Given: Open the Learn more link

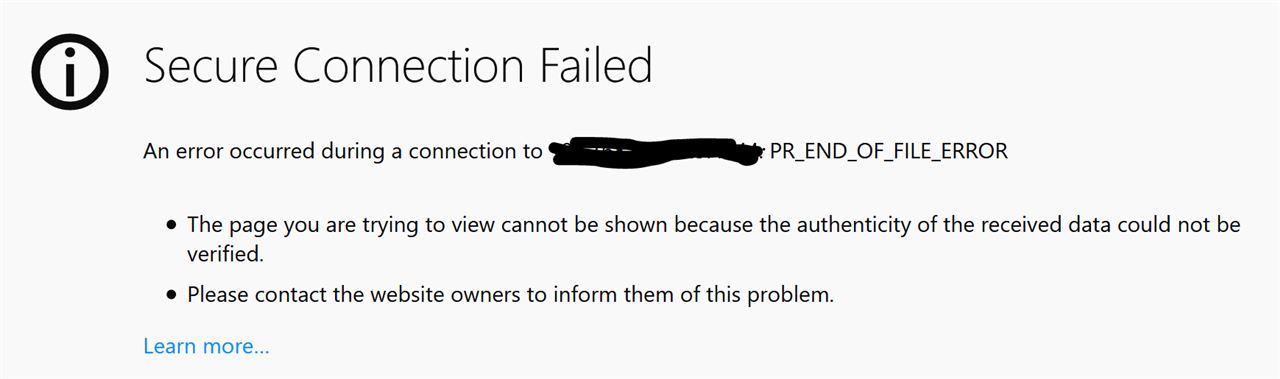Looking at the screenshot, I should click(x=206, y=347).
